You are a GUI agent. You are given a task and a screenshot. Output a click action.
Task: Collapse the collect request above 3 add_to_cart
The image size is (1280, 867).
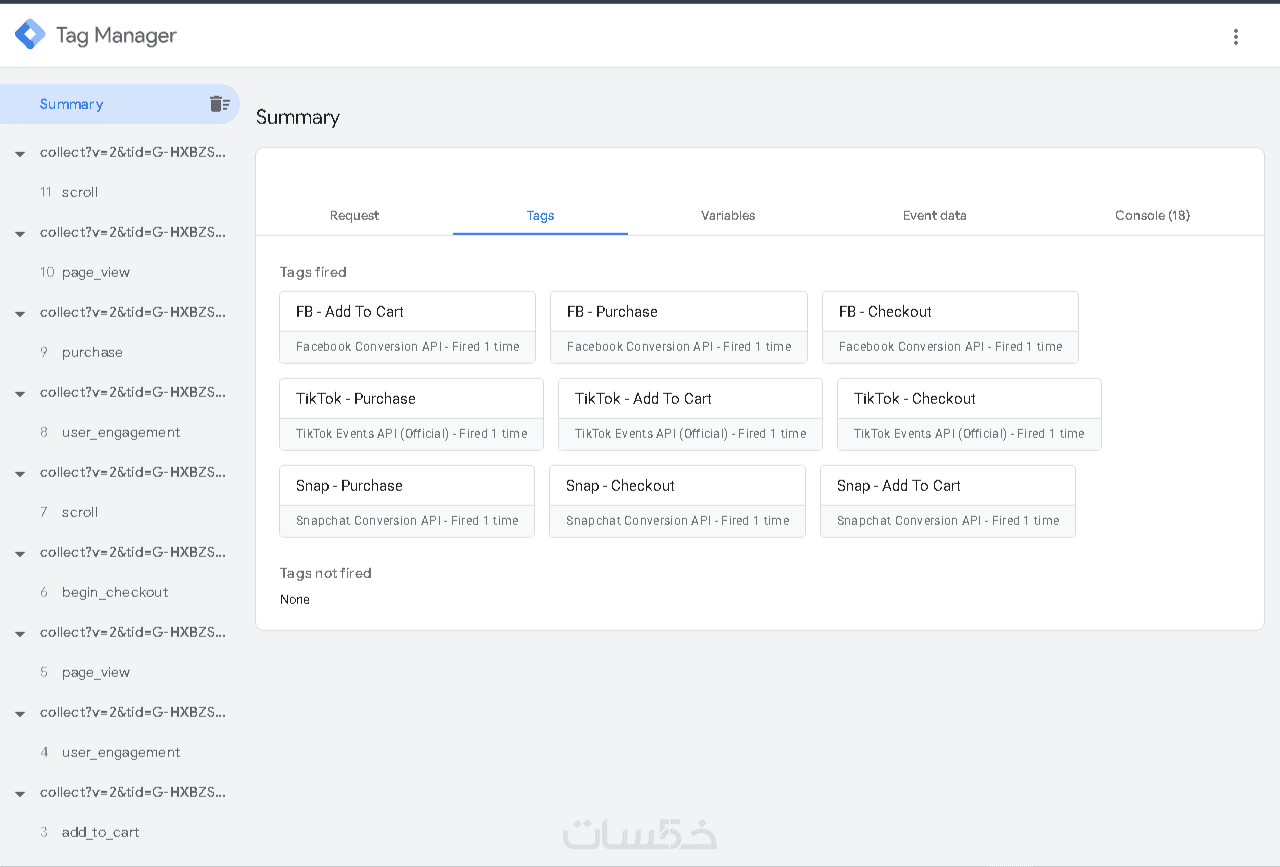[20, 794]
